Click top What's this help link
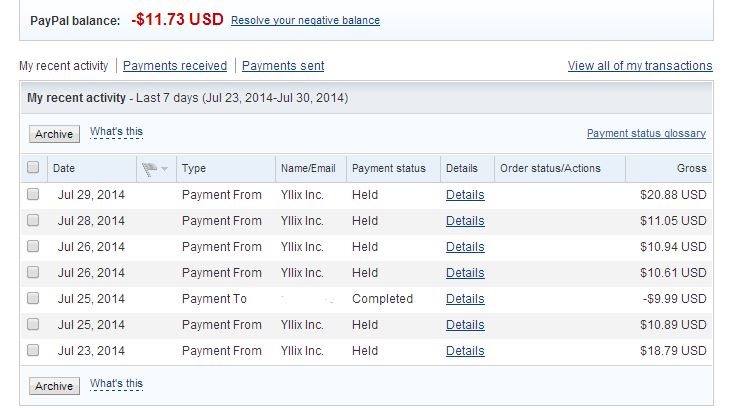 (x=116, y=132)
